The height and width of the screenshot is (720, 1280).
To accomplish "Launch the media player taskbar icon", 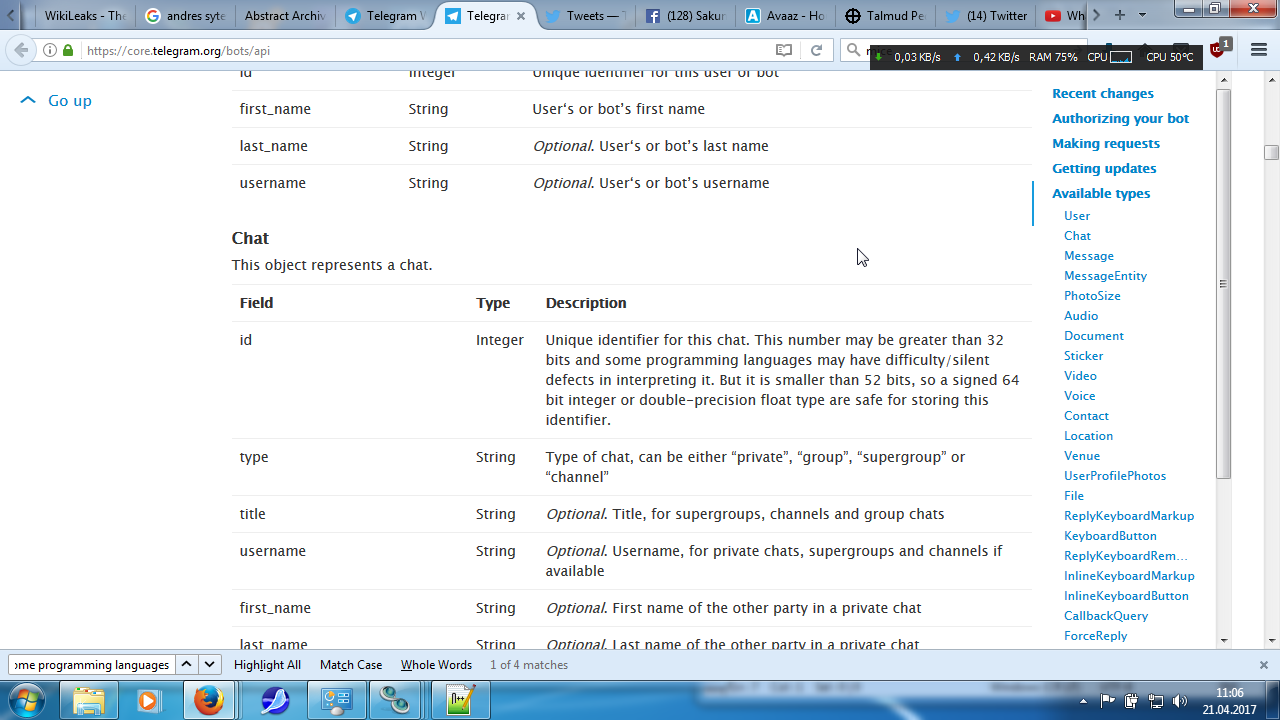I will point(148,700).
